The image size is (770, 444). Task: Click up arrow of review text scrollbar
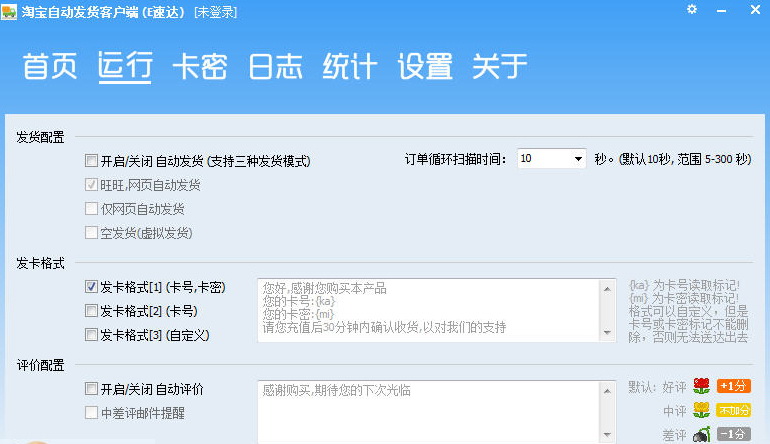click(607, 391)
